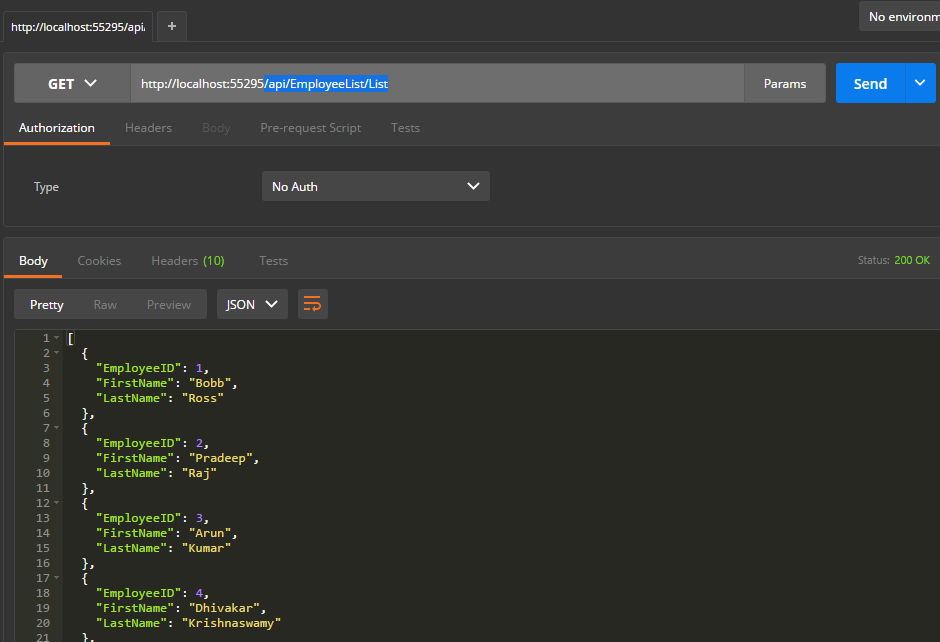This screenshot has height=642, width=940.
Task: Click the new tab plus icon
Action: point(171,26)
